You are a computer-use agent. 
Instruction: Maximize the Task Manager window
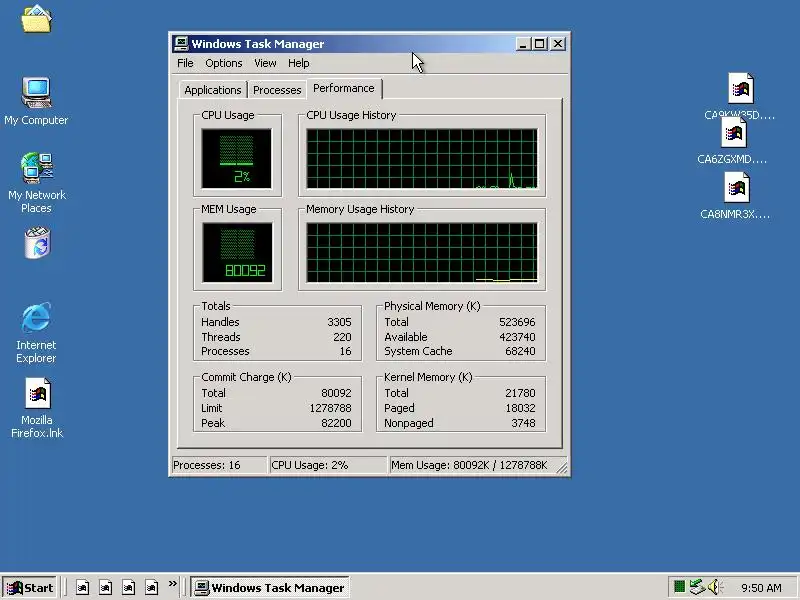click(540, 44)
